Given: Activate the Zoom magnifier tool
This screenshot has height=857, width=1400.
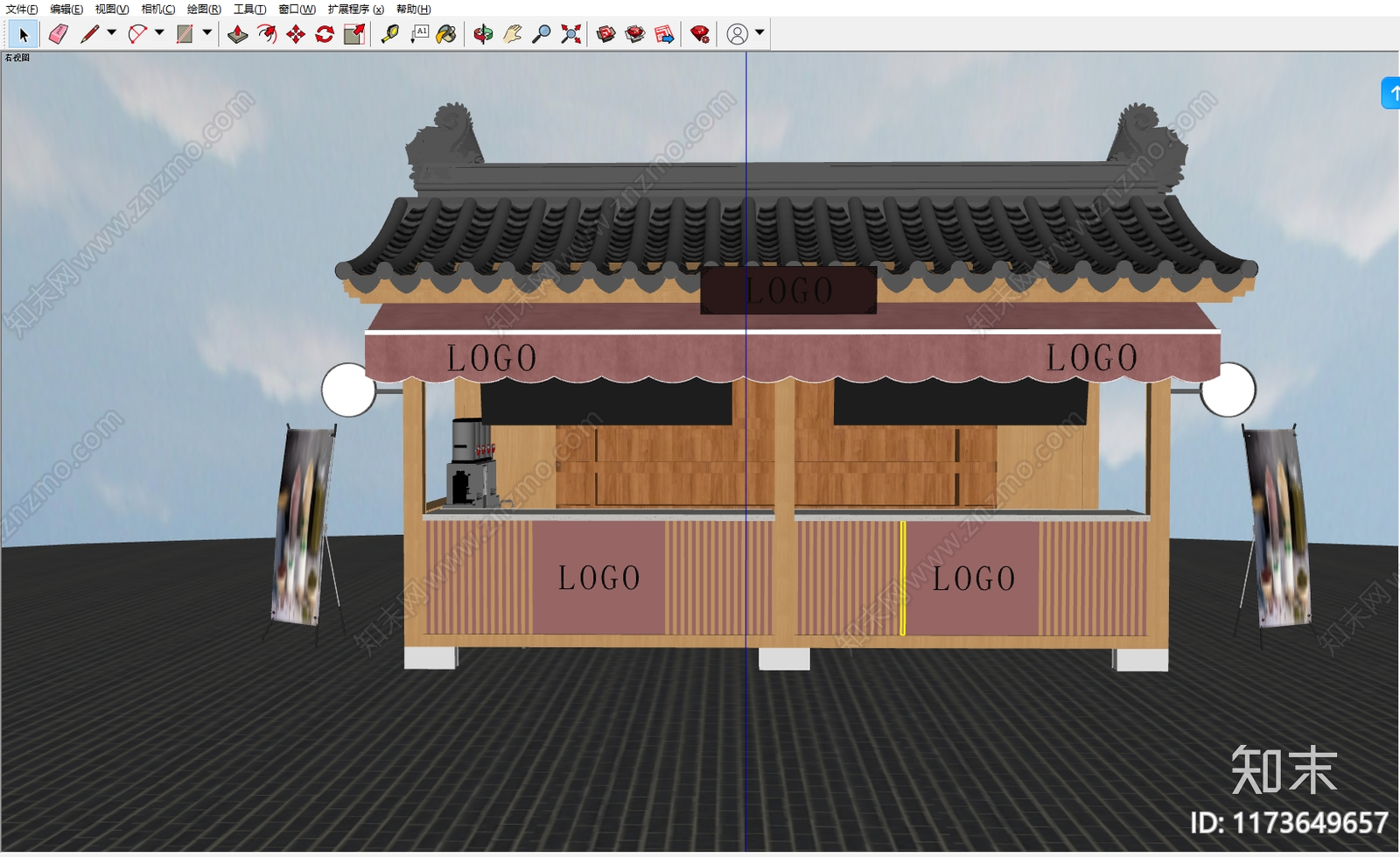Looking at the screenshot, I should tap(542, 34).
